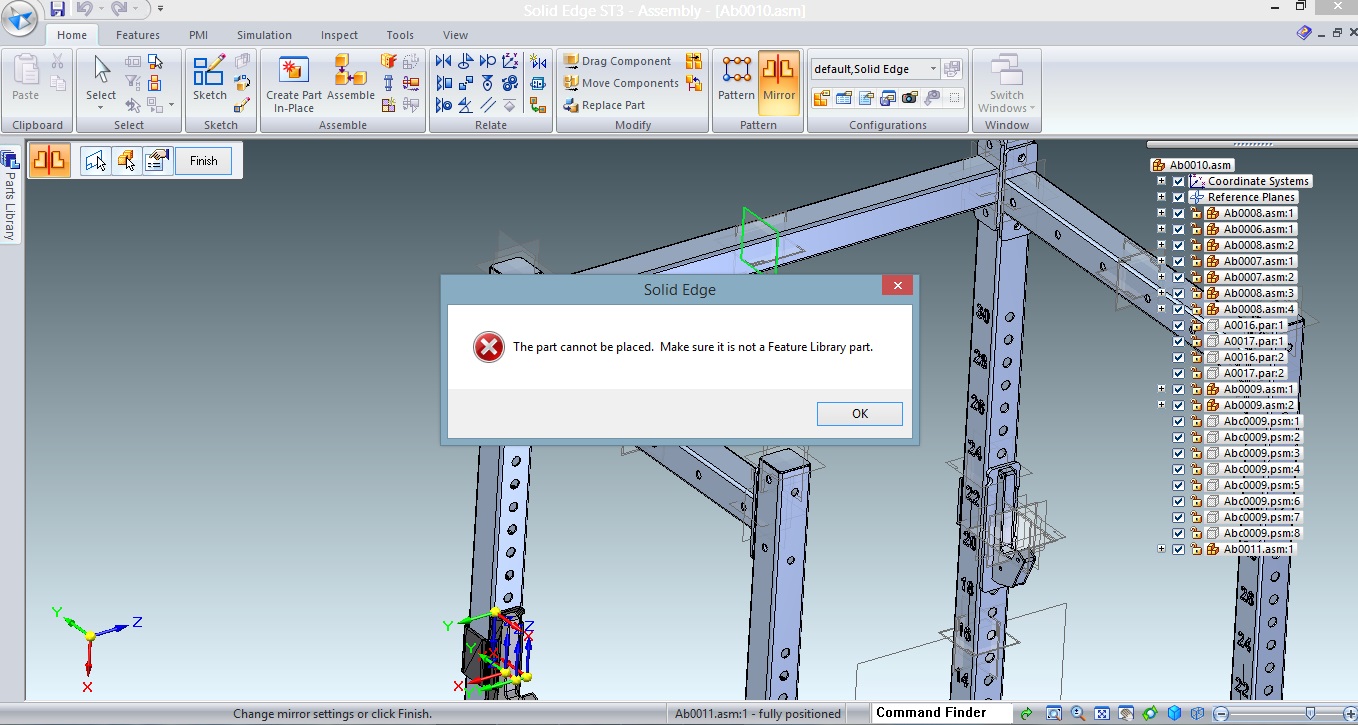The width and height of the screenshot is (1358, 725).
Task: Uncheck Reference Planes visibility checkbox
Action: click(1178, 197)
